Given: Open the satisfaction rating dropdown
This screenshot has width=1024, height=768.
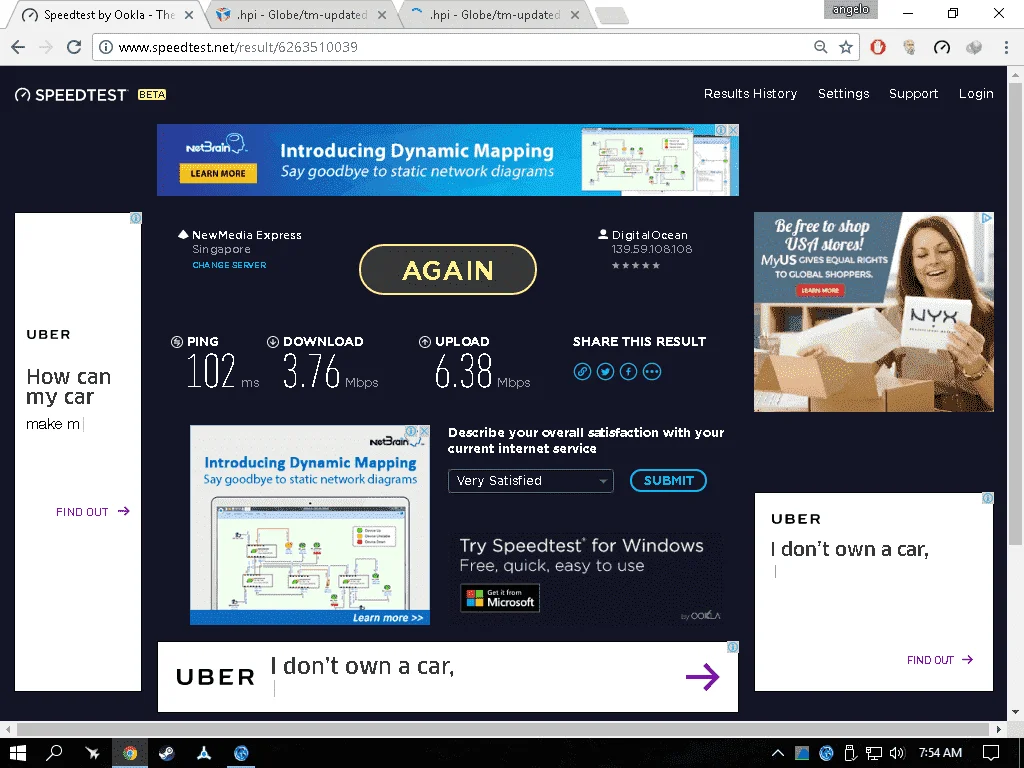Looking at the screenshot, I should click(531, 481).
